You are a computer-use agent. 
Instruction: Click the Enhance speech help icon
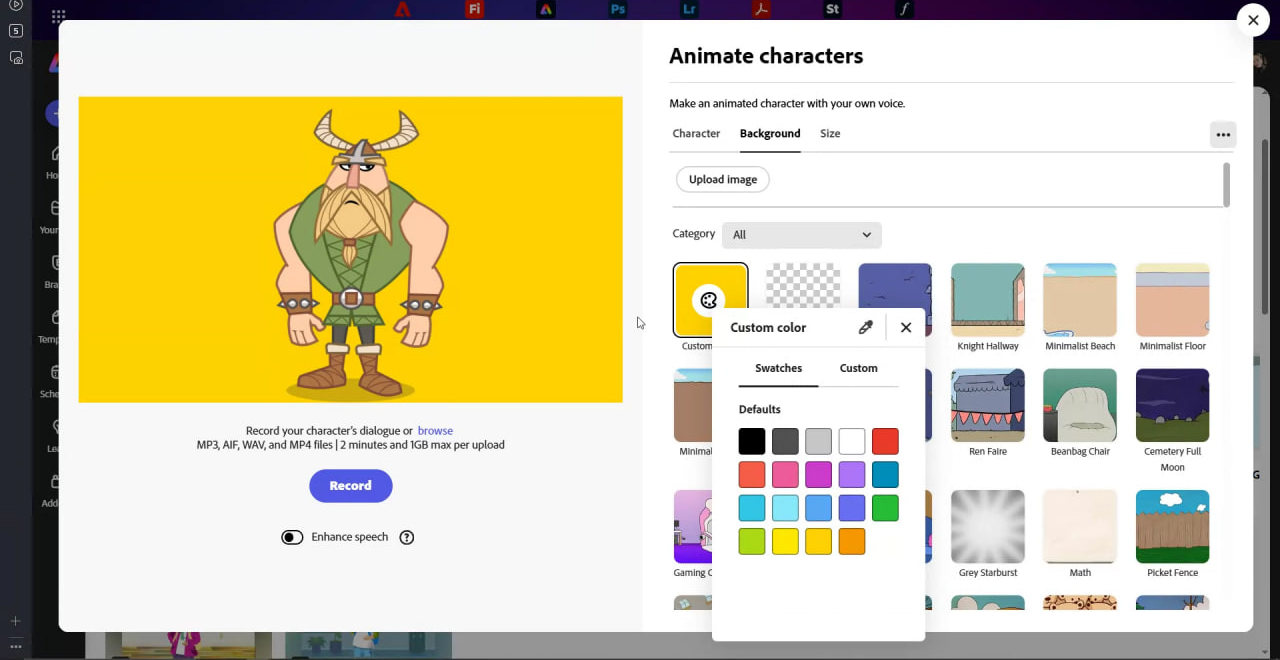(x=407, y=537)
